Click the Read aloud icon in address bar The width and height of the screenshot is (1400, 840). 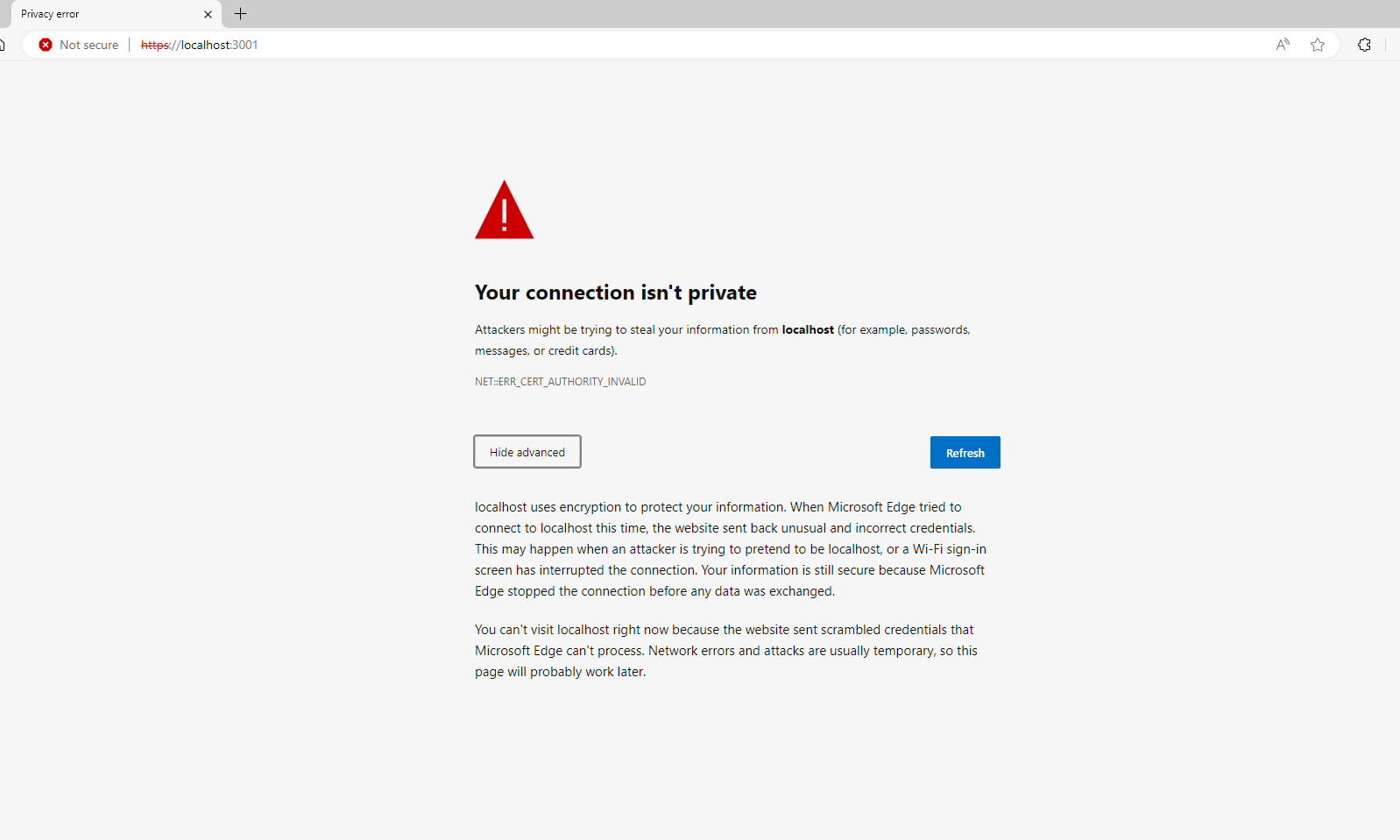click(x=1283, y=45)
